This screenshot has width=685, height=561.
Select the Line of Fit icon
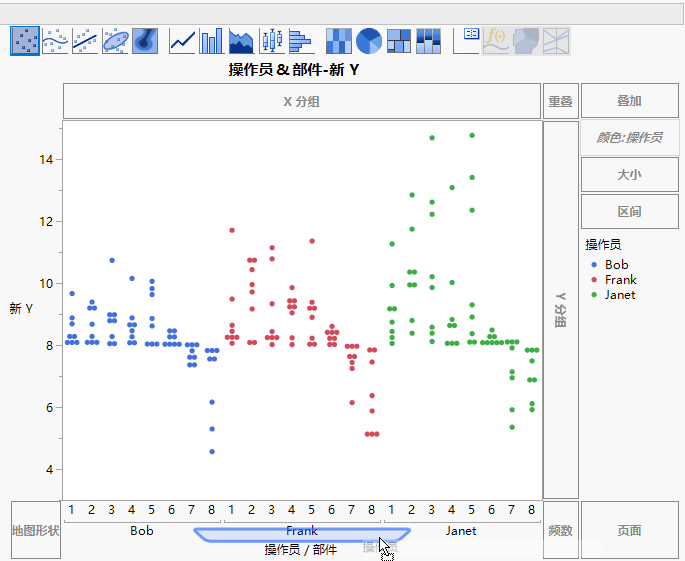pyautogui.click(x=85, y=41)
